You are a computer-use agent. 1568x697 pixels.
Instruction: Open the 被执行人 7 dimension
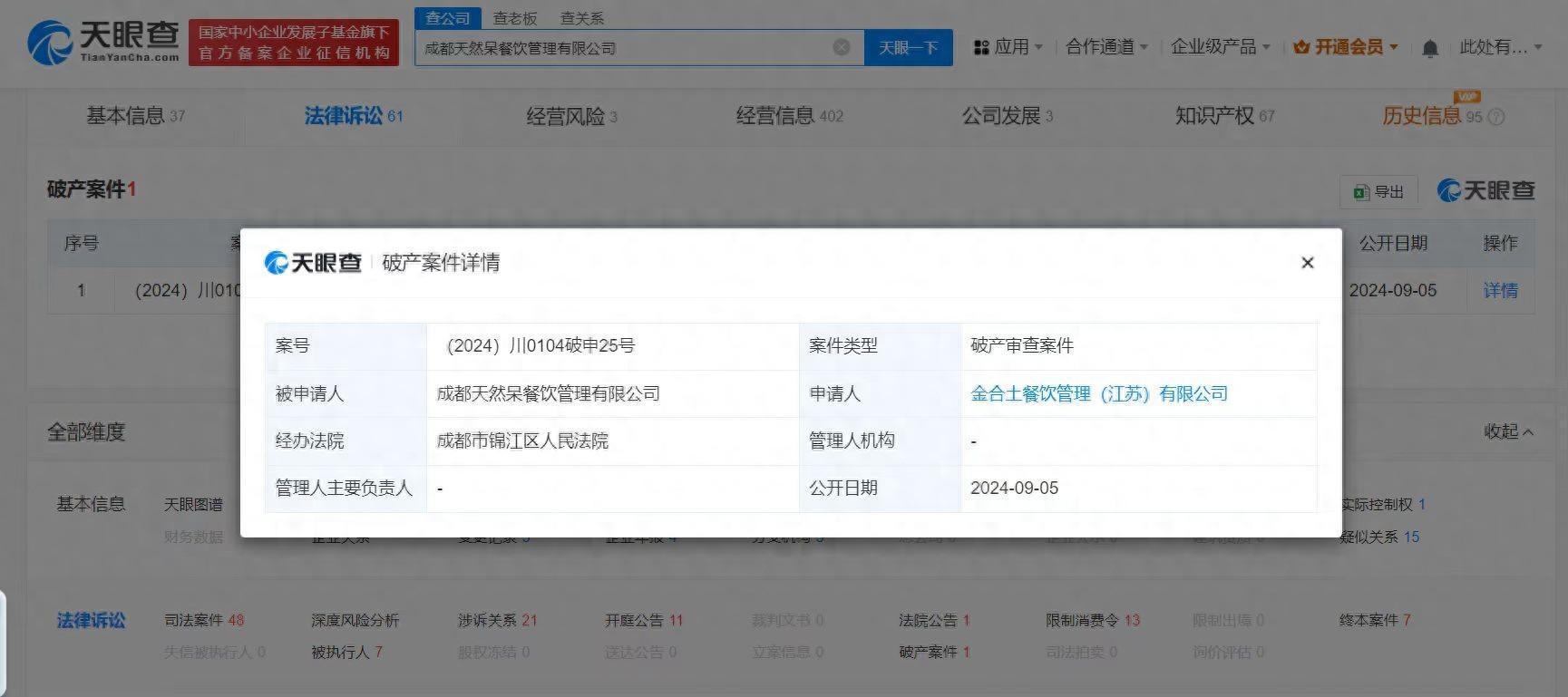[x=346, y=652]
